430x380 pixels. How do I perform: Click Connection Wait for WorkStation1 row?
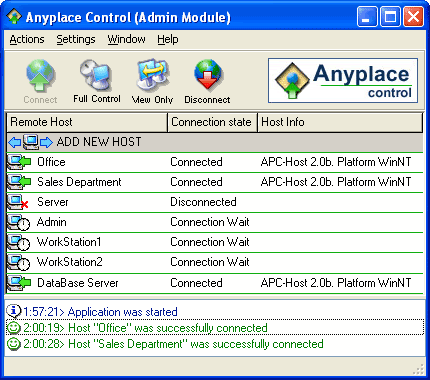pos(210,242)
